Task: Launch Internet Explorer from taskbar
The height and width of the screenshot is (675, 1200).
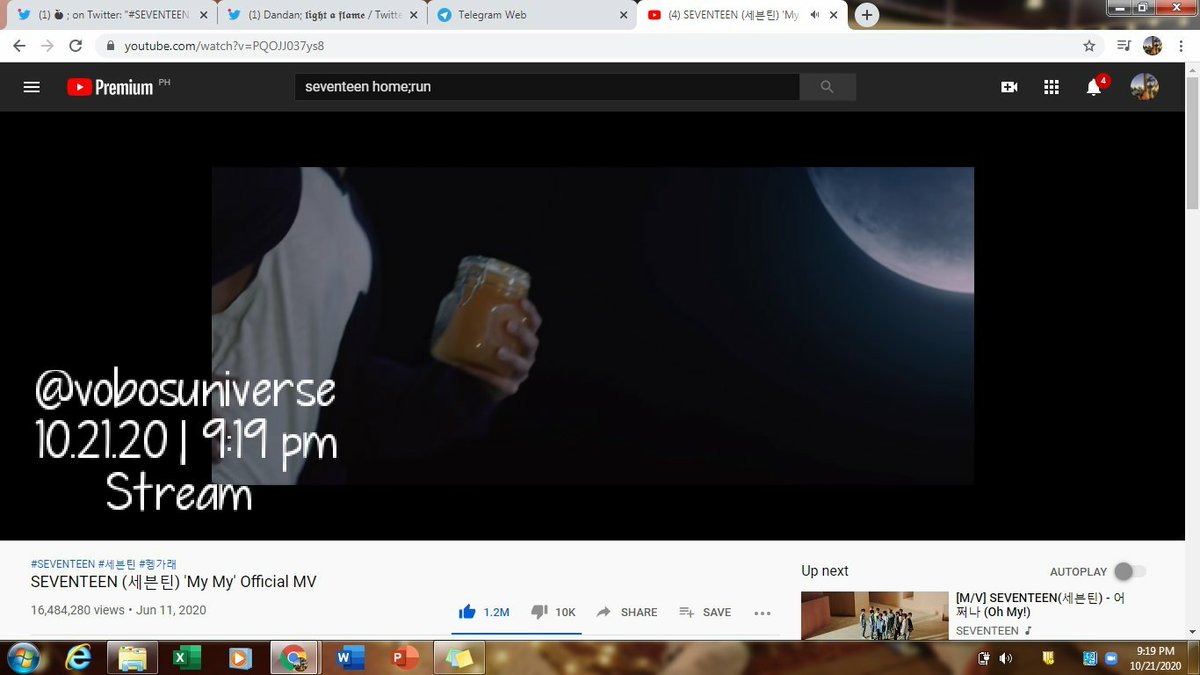Action: pyautogui.click(x=79, y=658)
